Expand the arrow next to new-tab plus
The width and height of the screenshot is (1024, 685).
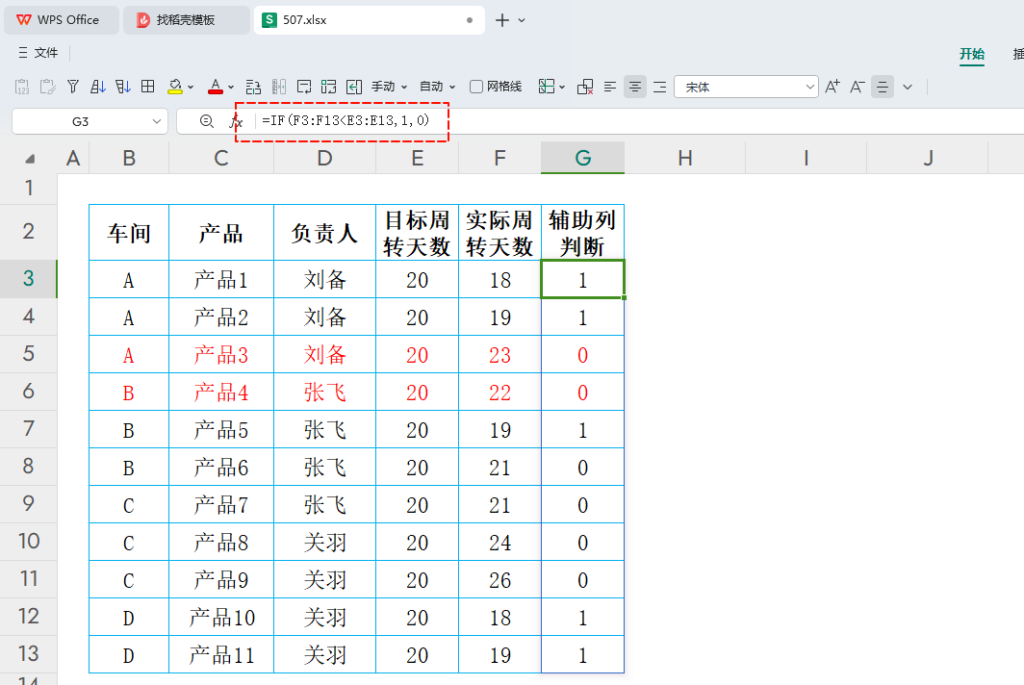pyautogui.click(x=522, y=20)
